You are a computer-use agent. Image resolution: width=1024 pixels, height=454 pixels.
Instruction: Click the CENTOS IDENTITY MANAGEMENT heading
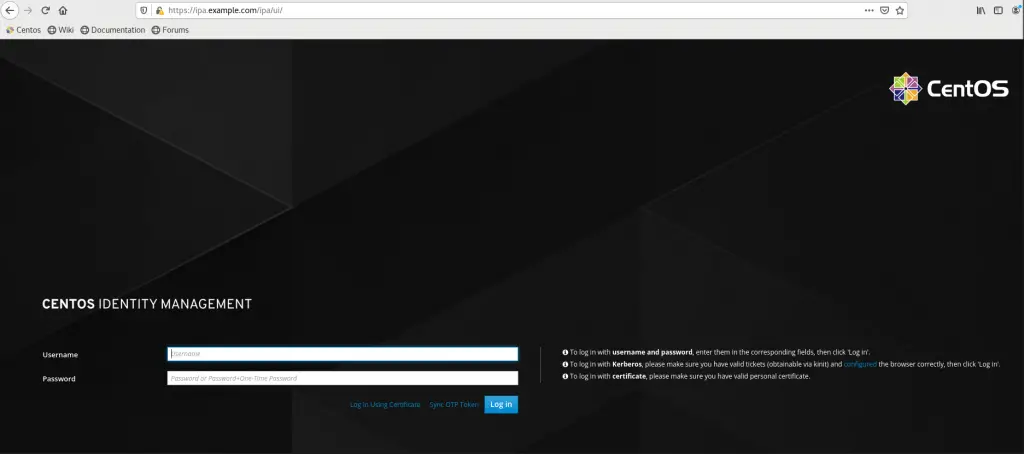coord(147,304)
